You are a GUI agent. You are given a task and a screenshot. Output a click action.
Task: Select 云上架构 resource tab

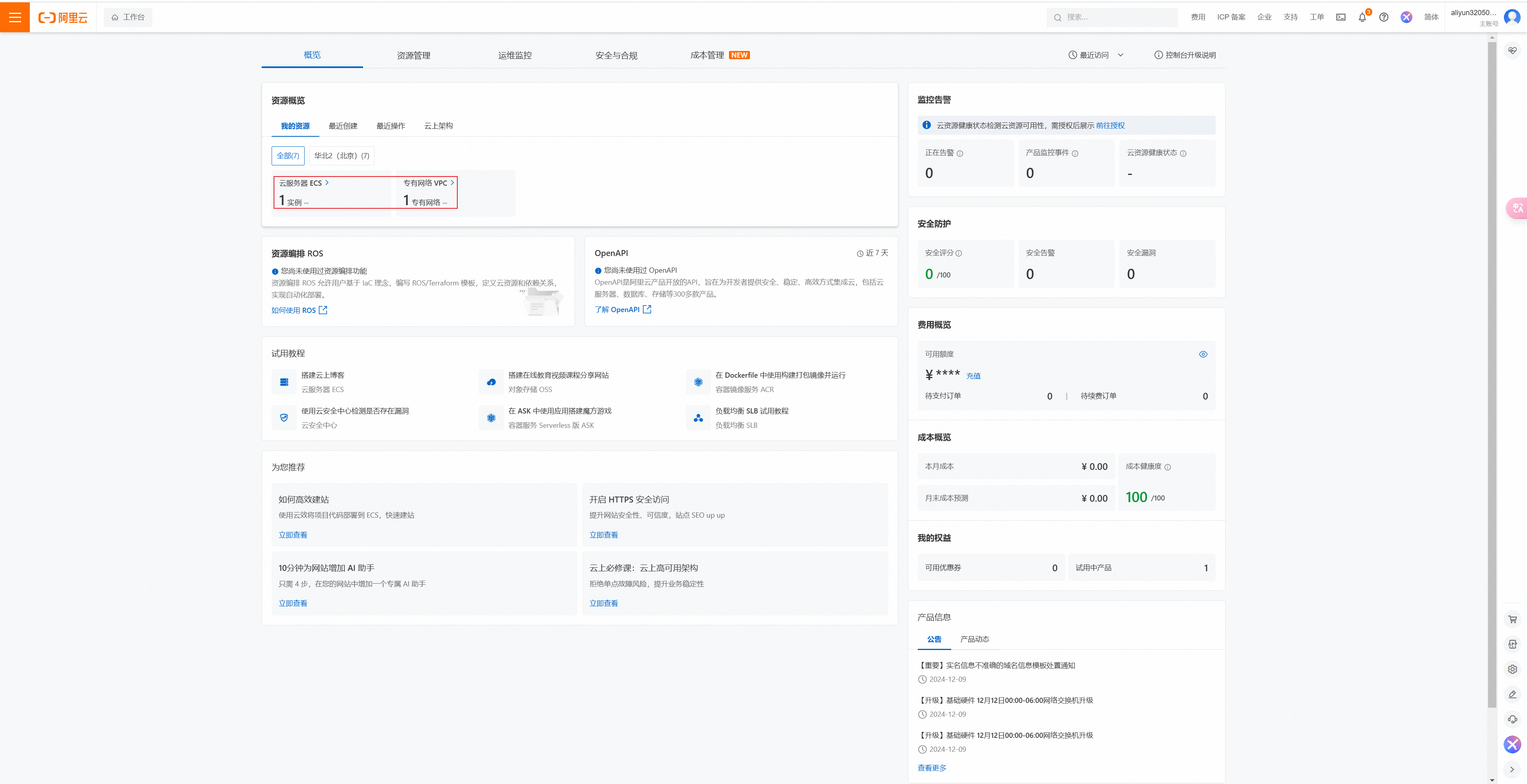[439, 126]
